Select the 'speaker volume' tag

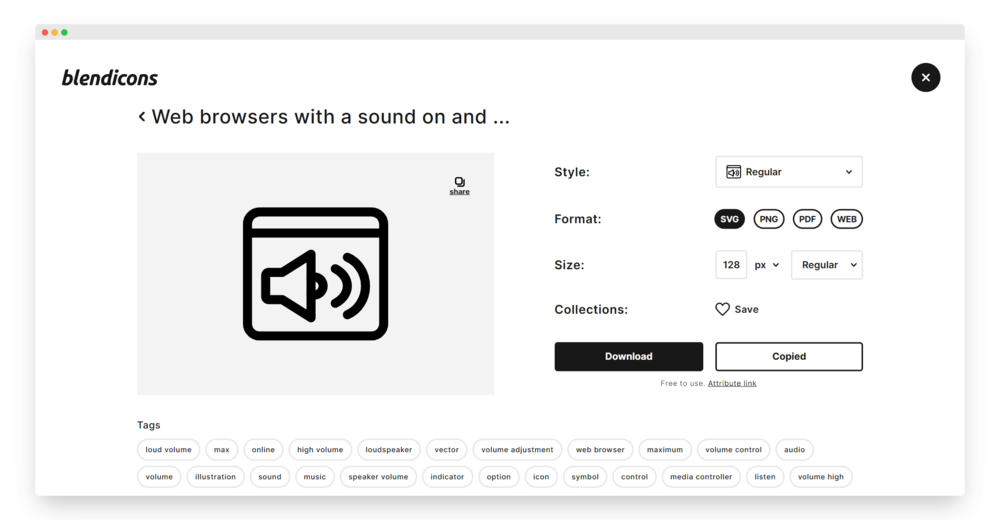click(x=378, y=477)
